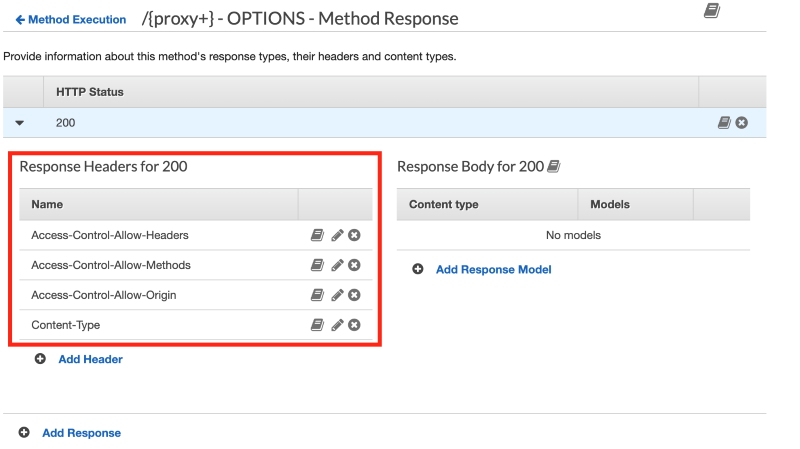The height and width of the screenshot is (449, 800).
Task: Select the 200 status code text
Action: click(x=65, y=123)
